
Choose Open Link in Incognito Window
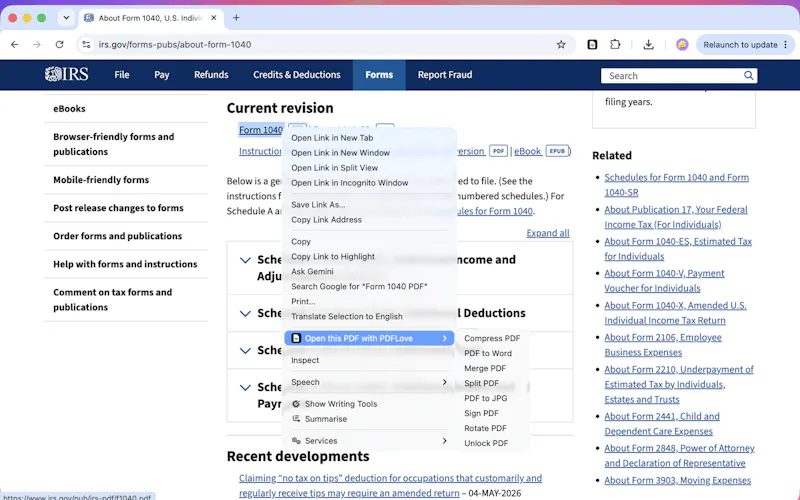[369, 183]
